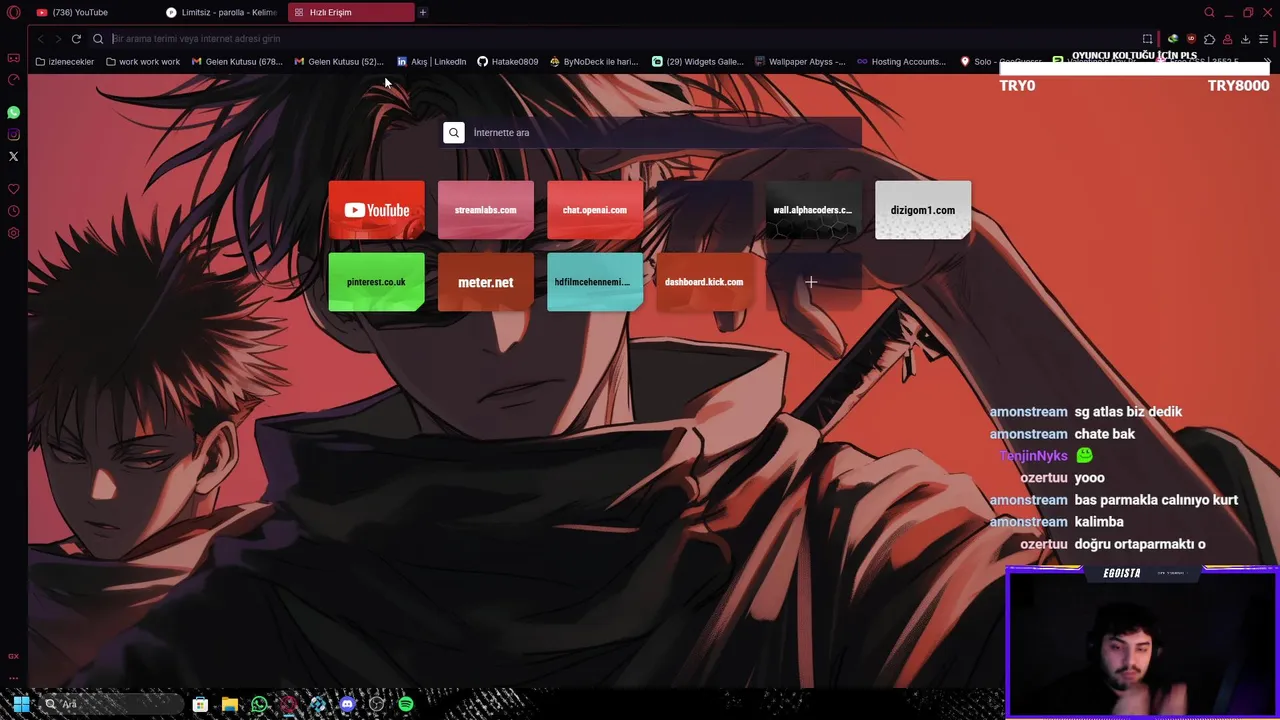Screen dimensions: 1280x720
Task: Open OBS Studio from the taskbar
Action: [x=376, y=704]
